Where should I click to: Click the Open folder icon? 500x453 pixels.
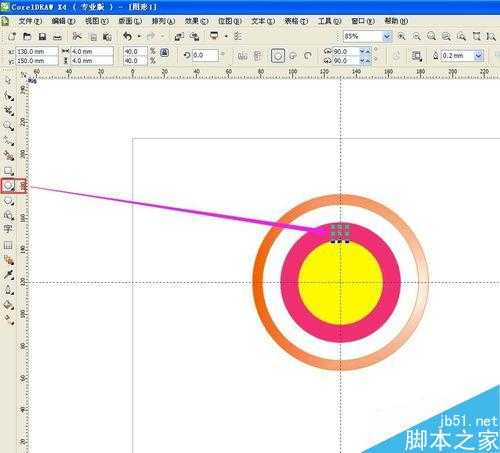(x=27, y=36)
